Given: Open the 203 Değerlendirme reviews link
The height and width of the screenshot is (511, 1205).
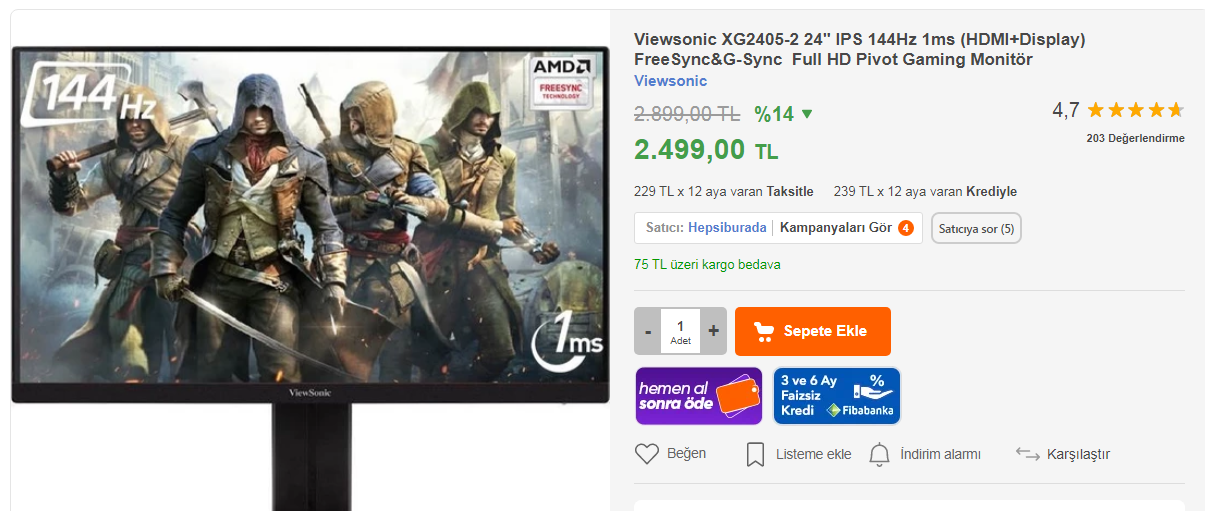Looking at the screenshot, I should tap(1135, 139).
